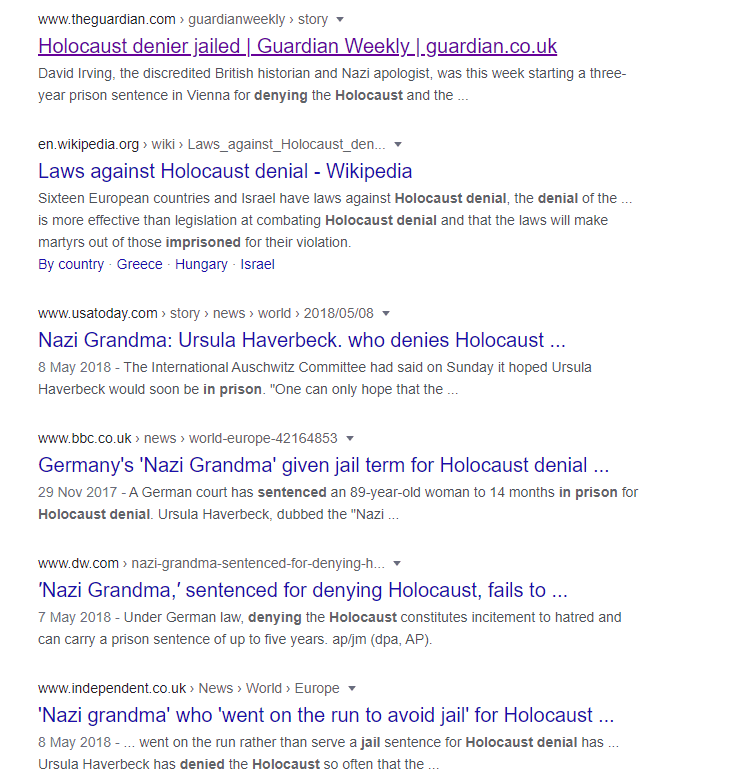The image size is (749, 777).
Task: Click the '8 May 2018 - The International Auschwitz' snippet
Action: 315,378
